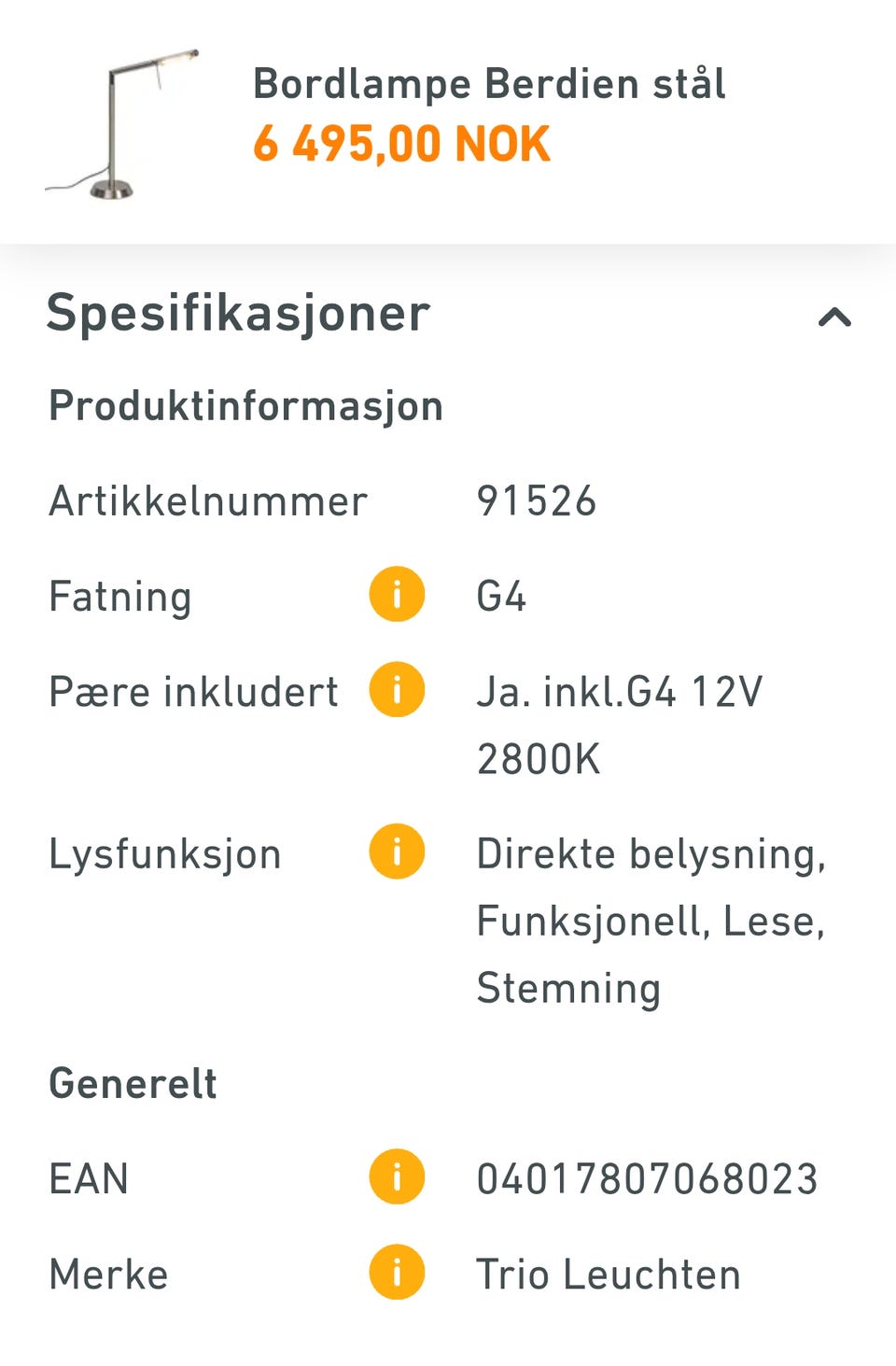The image size is (896, 1366).
Task: Select the article number 91526
Action: coord(536,501)
